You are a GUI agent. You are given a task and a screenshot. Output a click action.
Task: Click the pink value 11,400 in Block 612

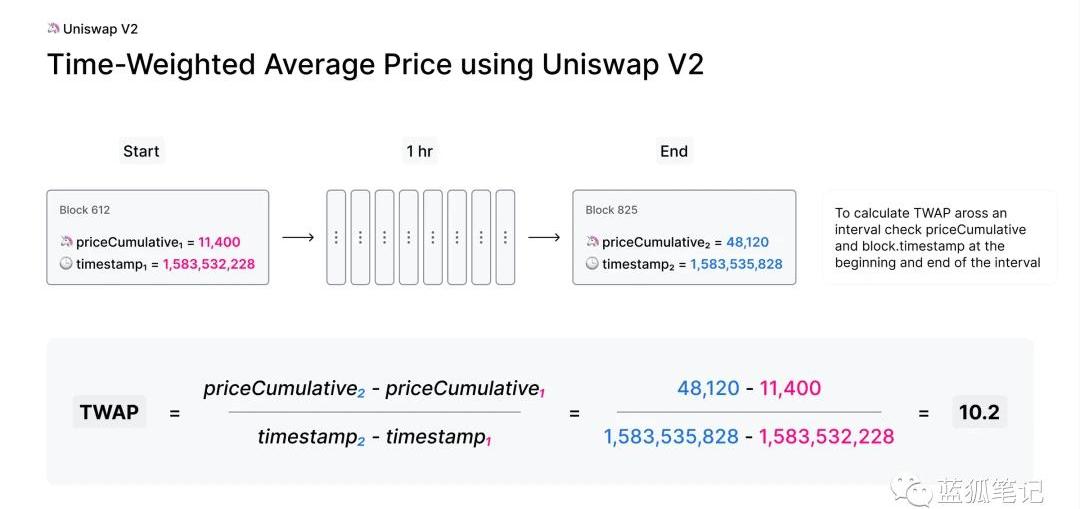click(219, 242)
